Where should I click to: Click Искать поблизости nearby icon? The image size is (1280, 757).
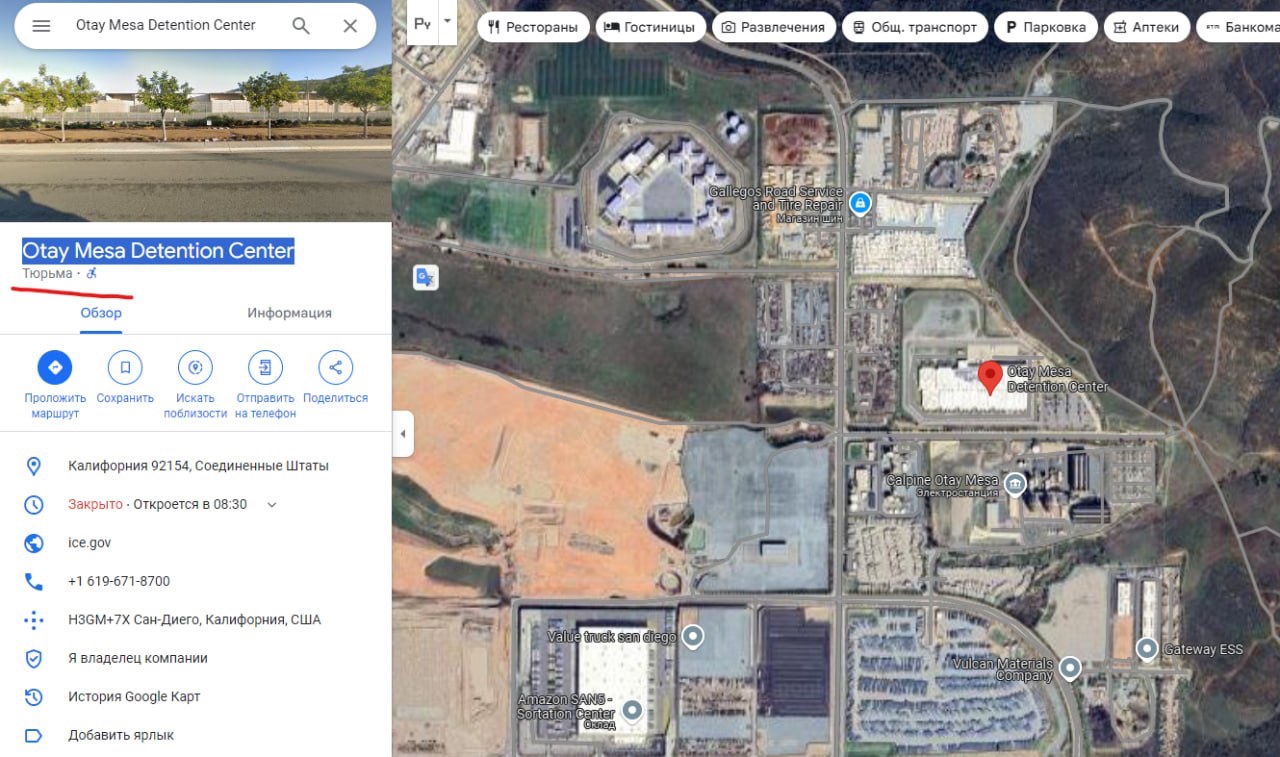(195, 367)
